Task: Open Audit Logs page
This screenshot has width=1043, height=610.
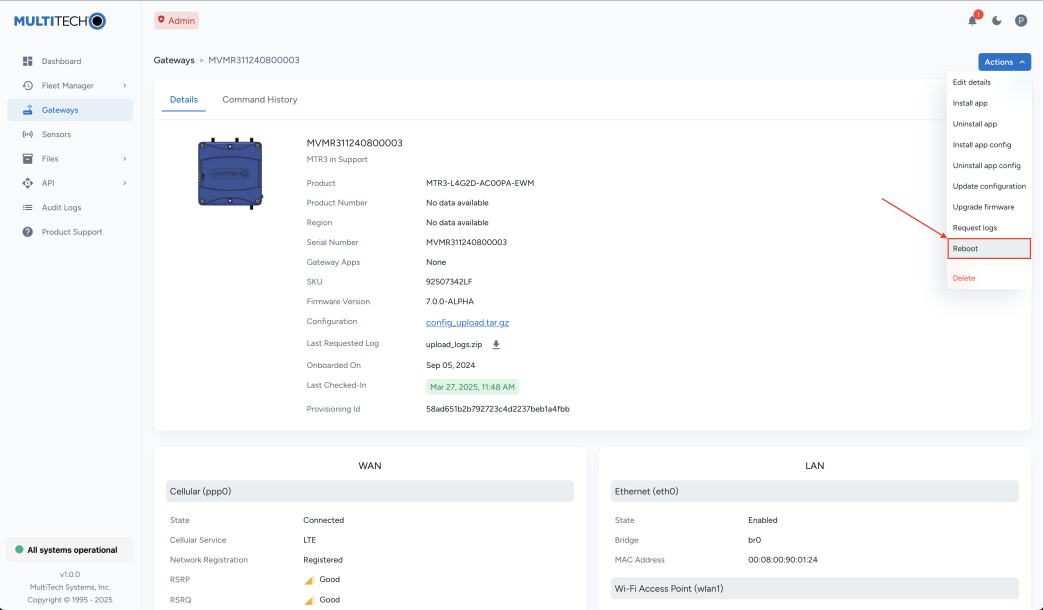Action: (x=70, y=208)
